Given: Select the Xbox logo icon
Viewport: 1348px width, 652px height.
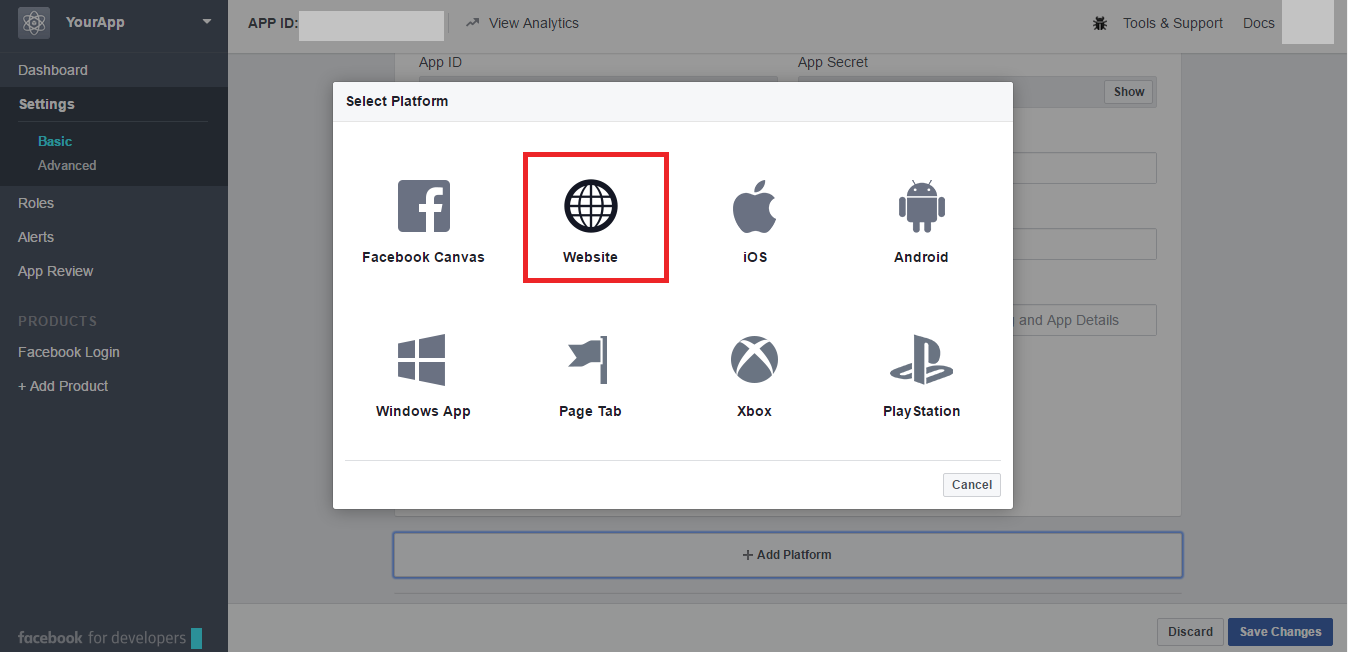Looking at the screenshot, I should tap(754, 360).
